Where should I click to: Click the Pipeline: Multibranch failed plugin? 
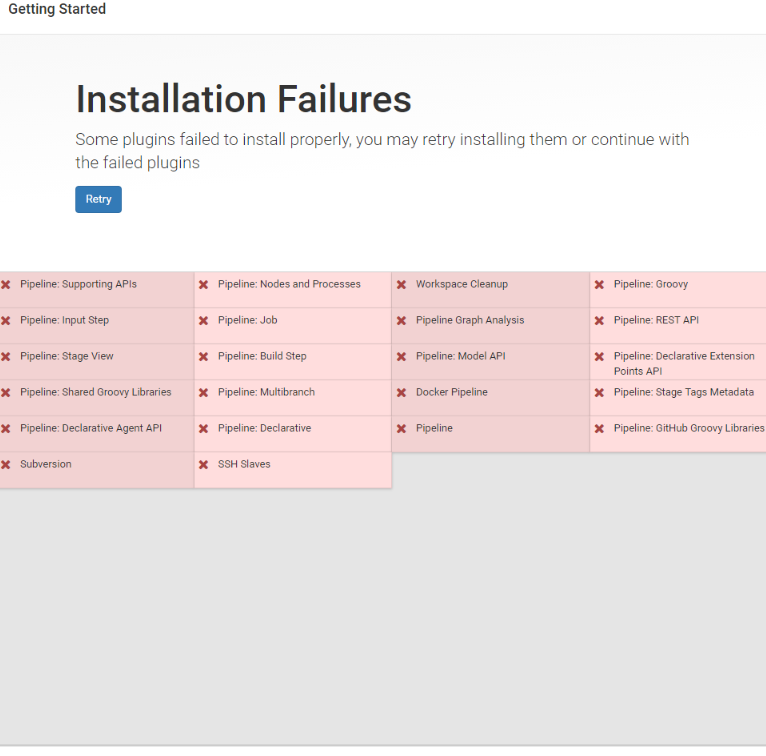pos(266,393)
